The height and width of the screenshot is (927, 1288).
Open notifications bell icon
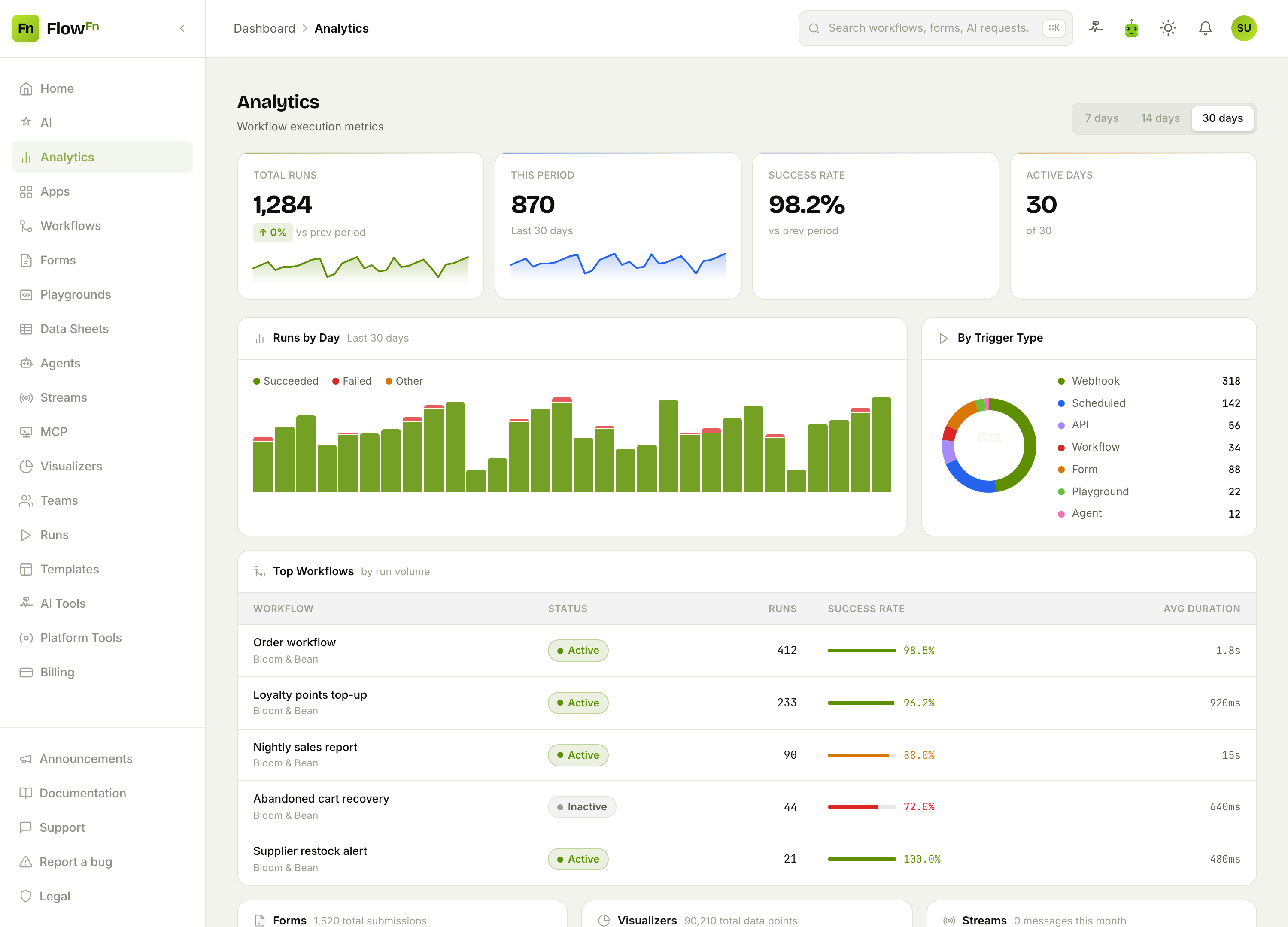click(x=1205, y=28)
